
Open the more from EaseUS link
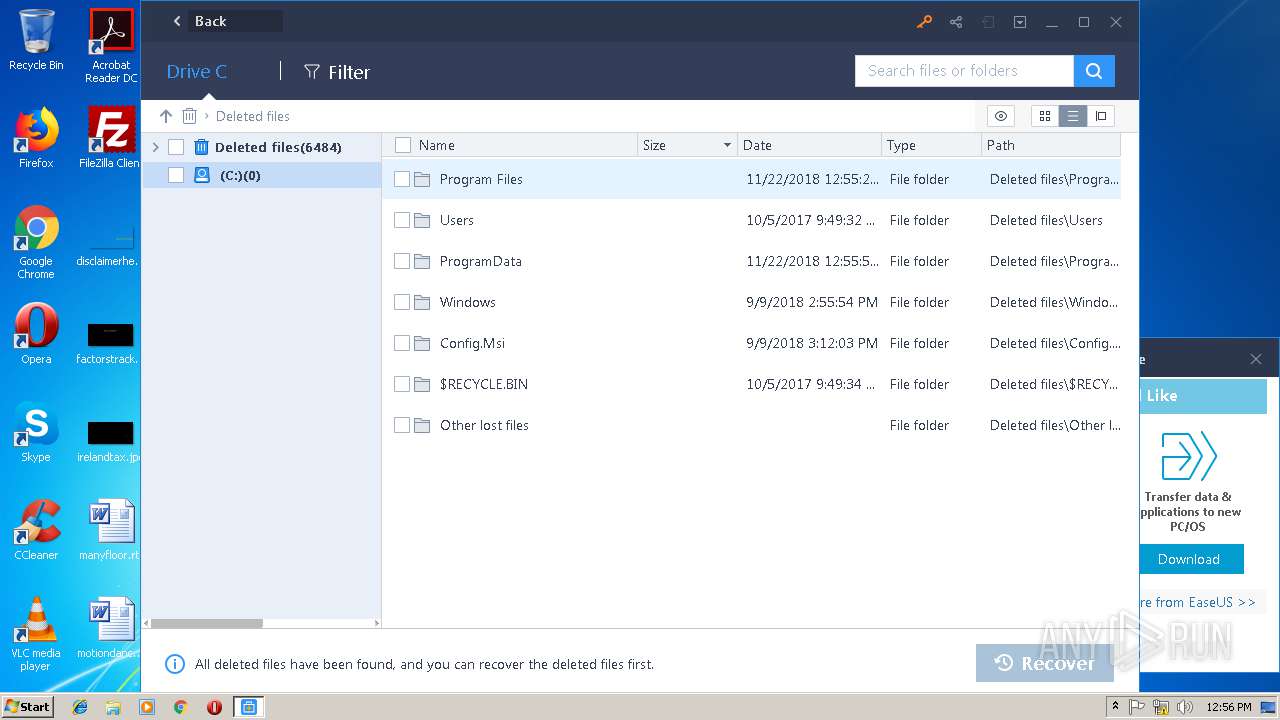click(x=1198, y=602)
